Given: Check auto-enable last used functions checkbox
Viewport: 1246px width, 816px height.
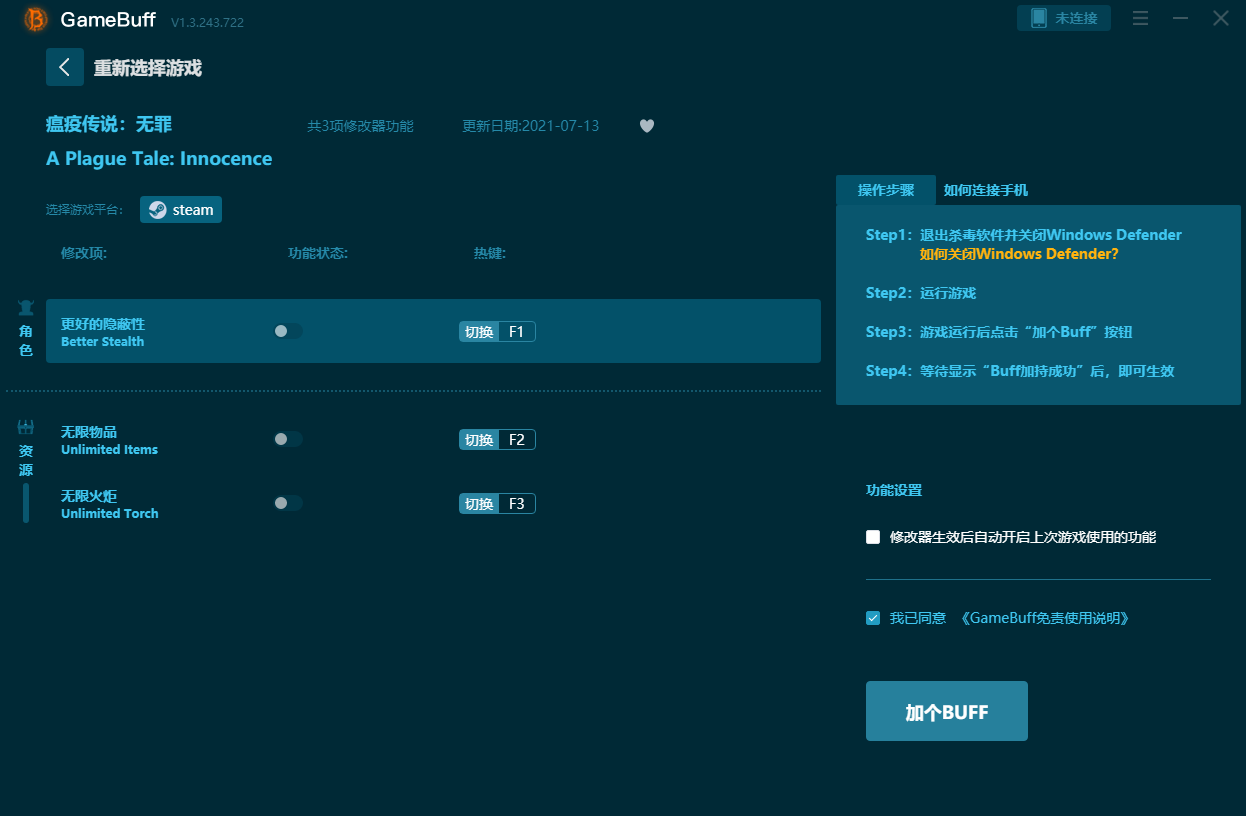Looking at the screenshot, I should [x=873, y=537].
